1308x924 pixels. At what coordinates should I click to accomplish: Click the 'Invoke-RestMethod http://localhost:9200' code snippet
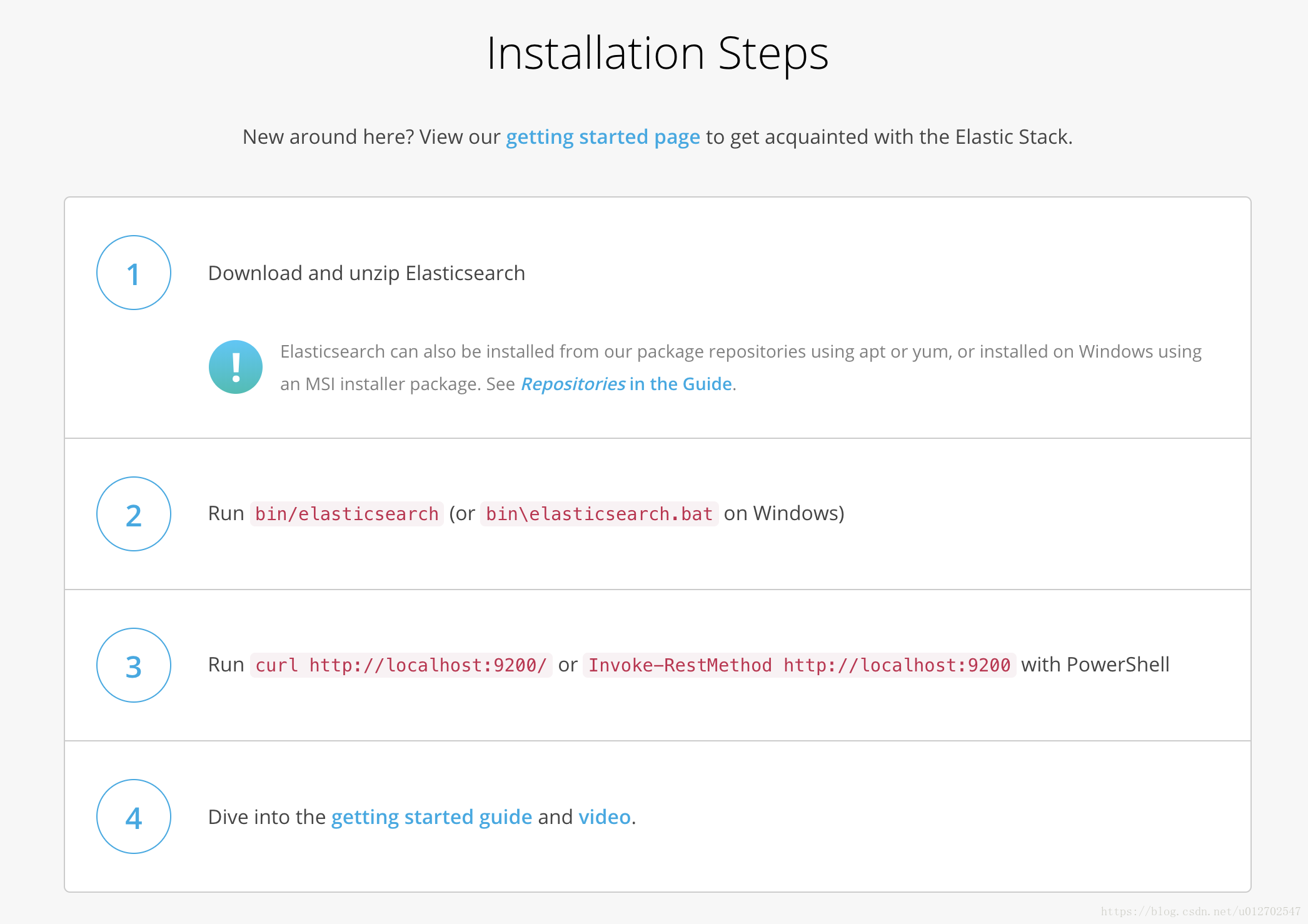(x=800, y=665)
